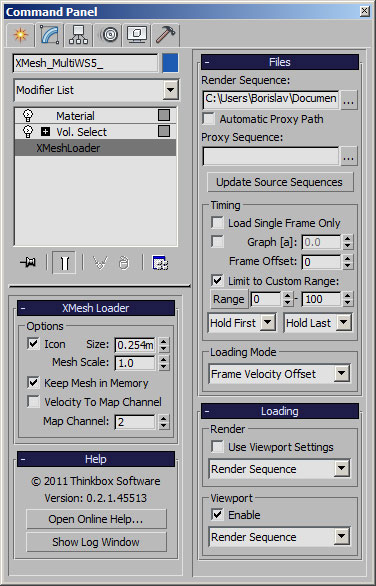This screenshot has height=586, width=376.
Task: Enable Load Single Frame Only checkbox
Action: [x=218, y=223]
